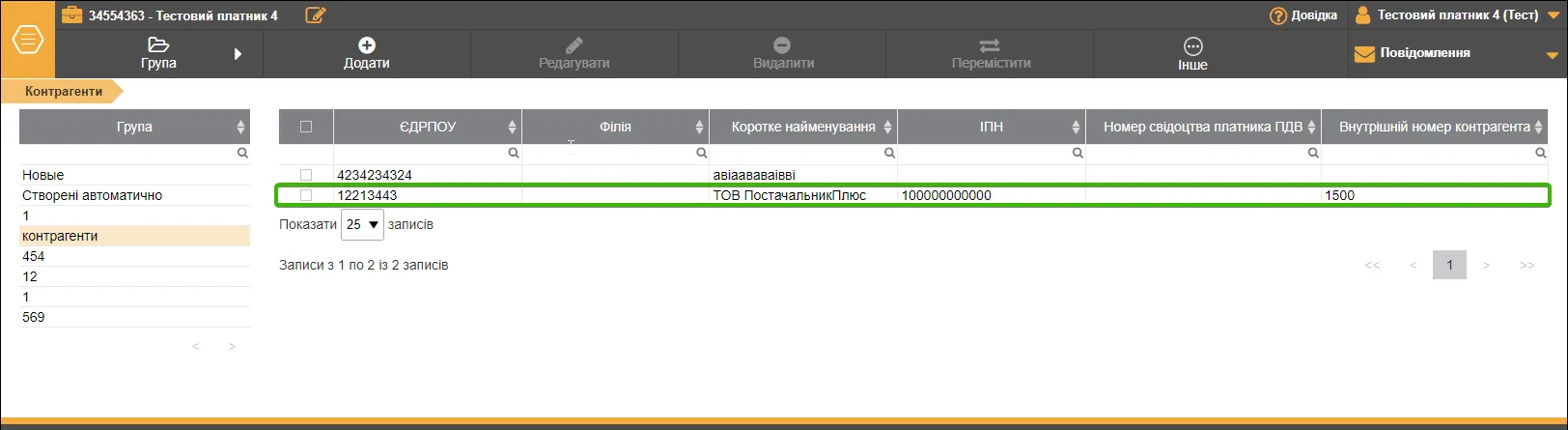Open the Тестовий платник 4 (Тест) user menu

(x=1457, y=15)
